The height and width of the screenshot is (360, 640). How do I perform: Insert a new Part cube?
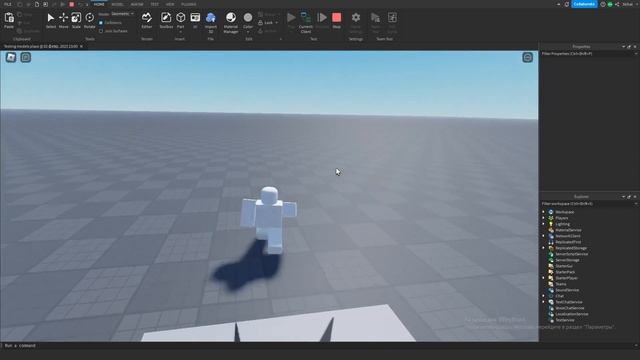[x=180, y=18]
